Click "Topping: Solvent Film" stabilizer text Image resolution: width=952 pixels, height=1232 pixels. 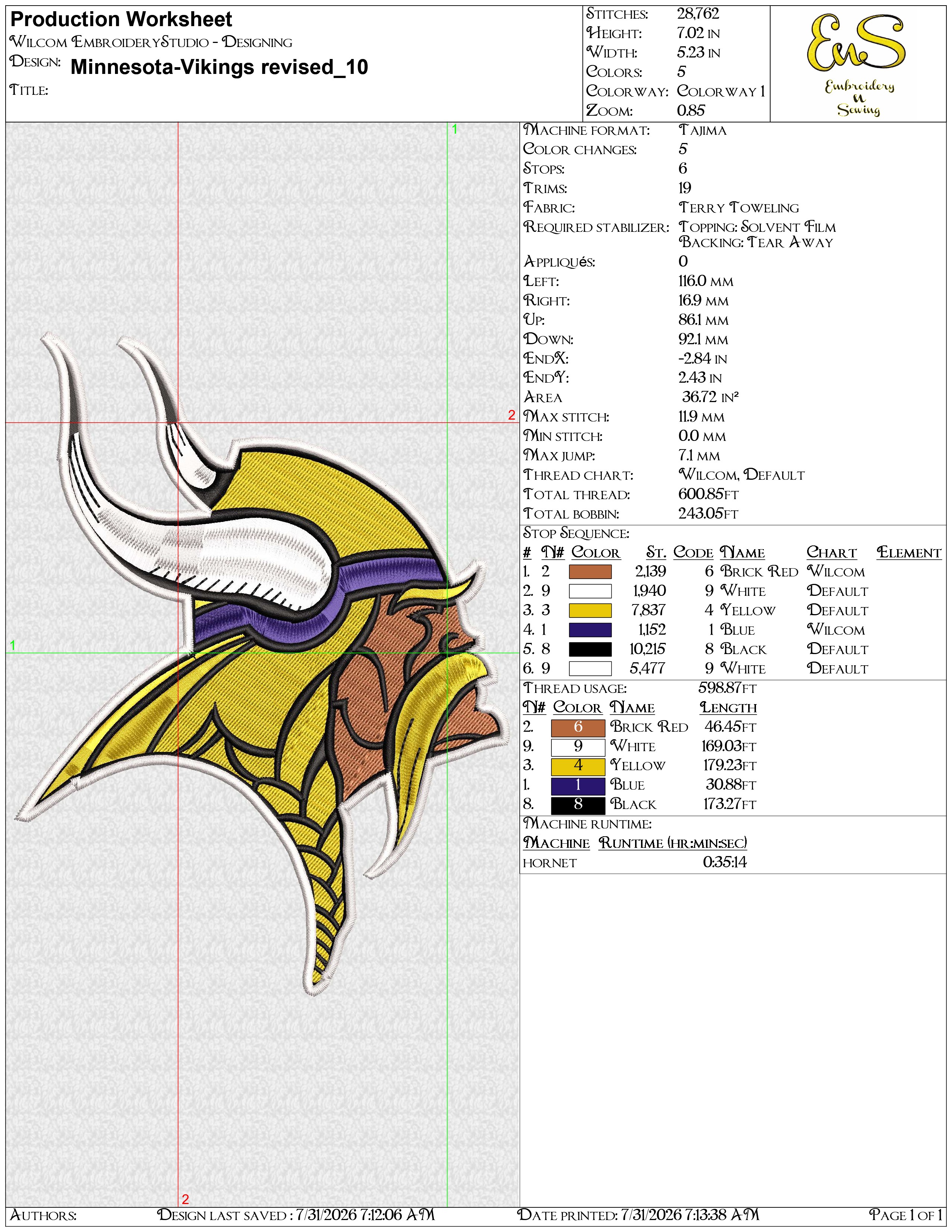[x=757, y=227]
